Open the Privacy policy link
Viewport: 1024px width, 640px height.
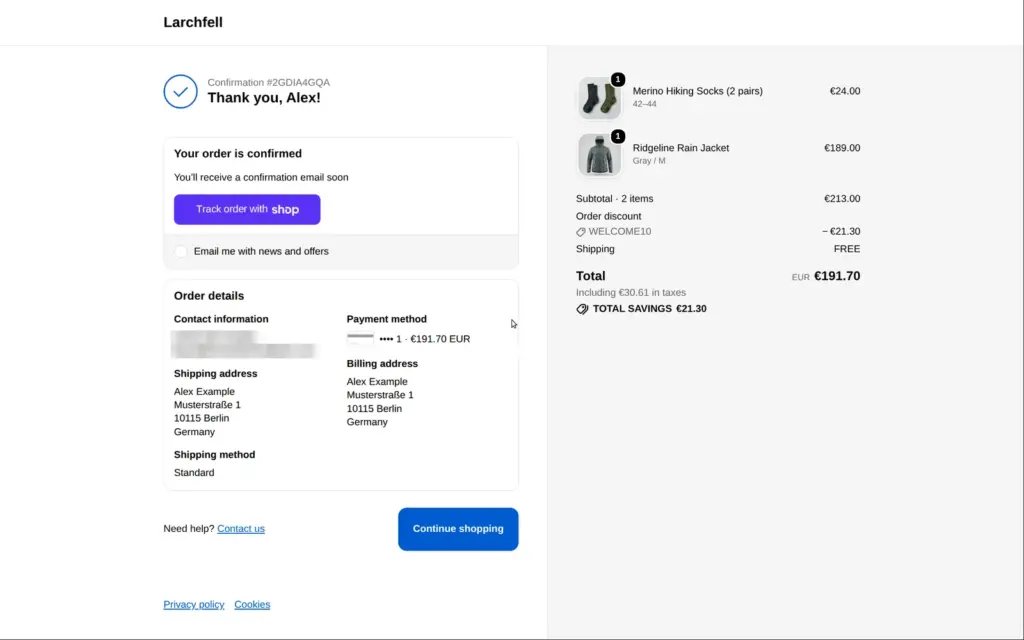tap(193, 605)
